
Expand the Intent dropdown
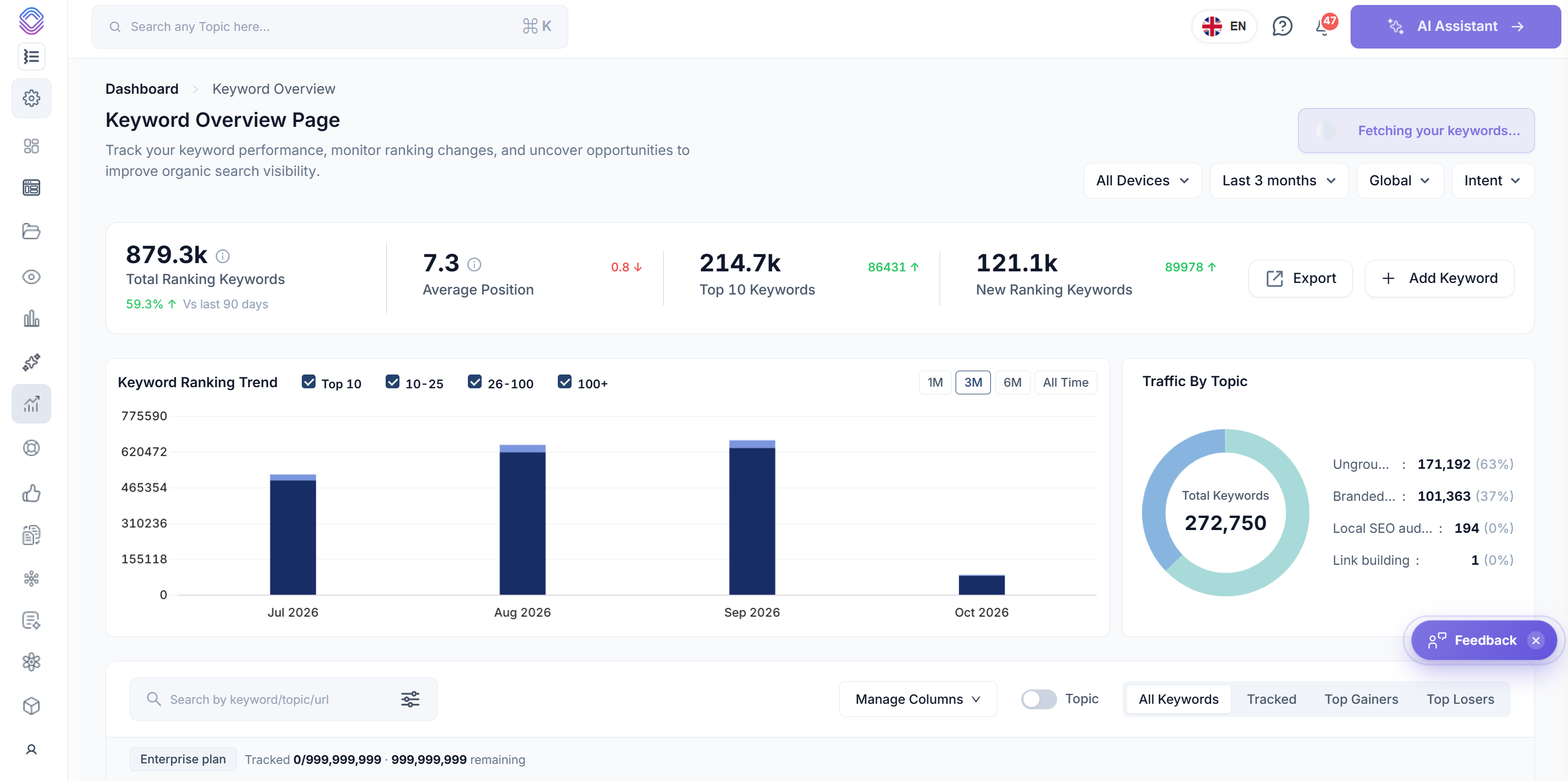[1492, 181]
